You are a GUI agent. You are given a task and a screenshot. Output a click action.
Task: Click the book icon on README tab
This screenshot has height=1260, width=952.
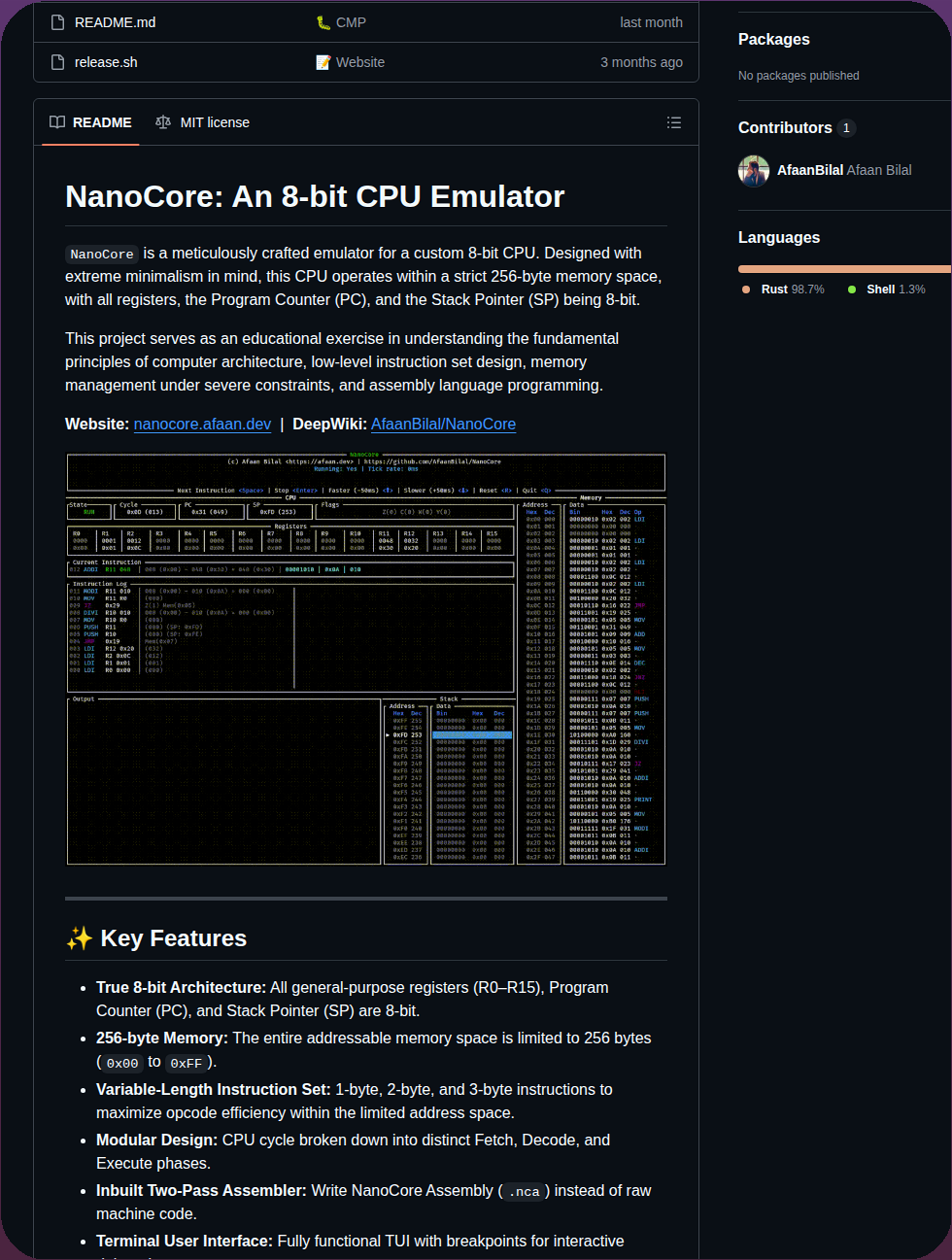(57, 122)
